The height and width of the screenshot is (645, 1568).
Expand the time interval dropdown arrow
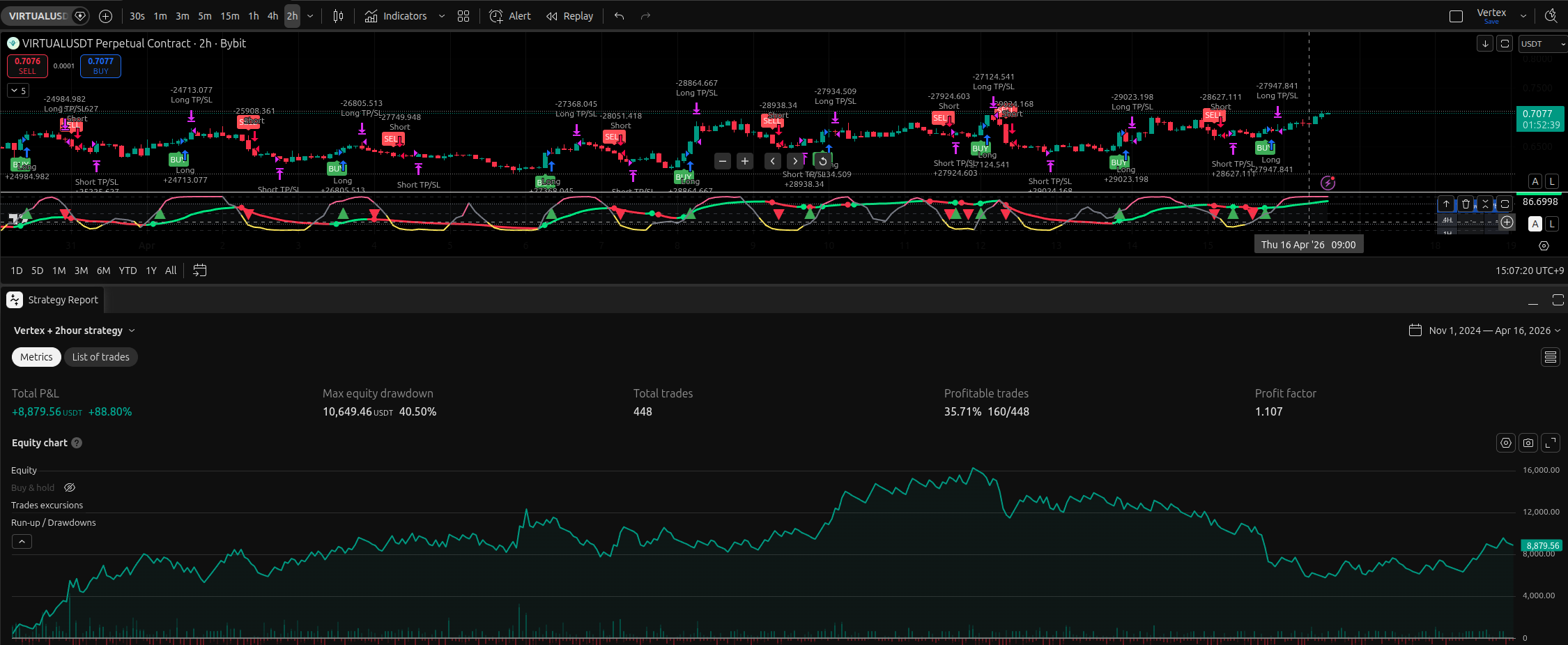click(310, 15)
